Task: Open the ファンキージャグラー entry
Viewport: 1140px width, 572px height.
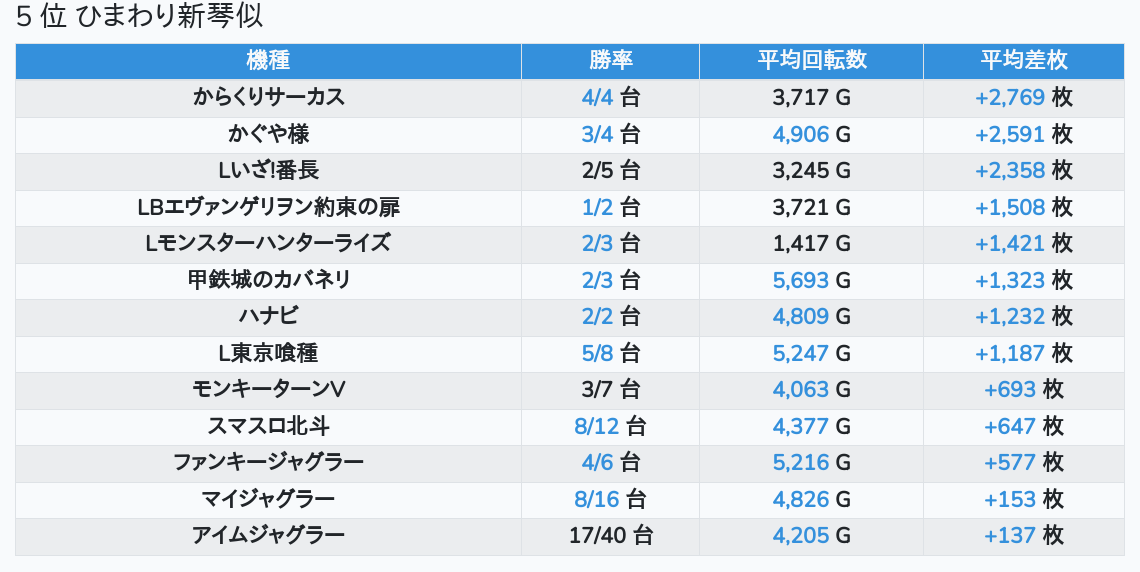Action: point(268,462)
